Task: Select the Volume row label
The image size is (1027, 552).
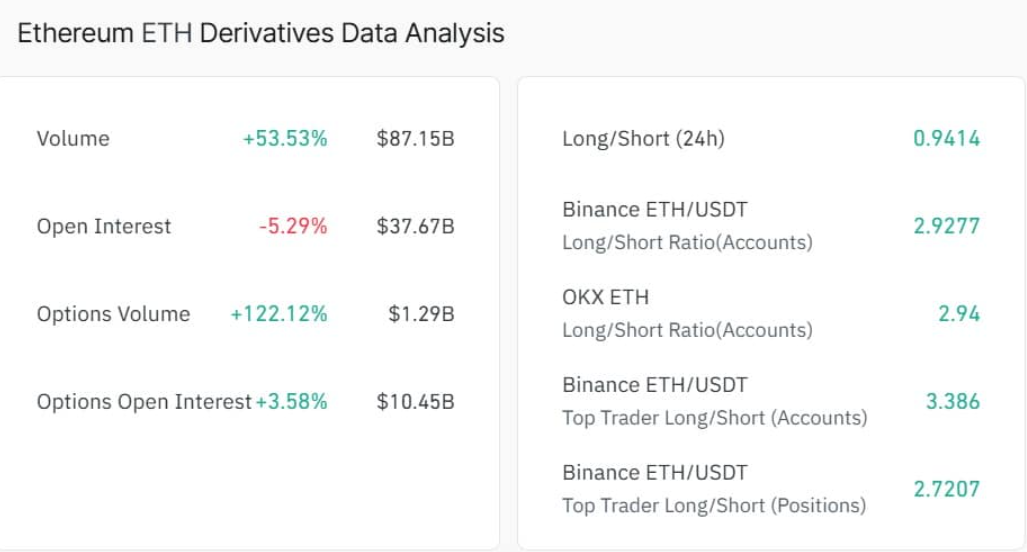Action: (x=73, y=139)
